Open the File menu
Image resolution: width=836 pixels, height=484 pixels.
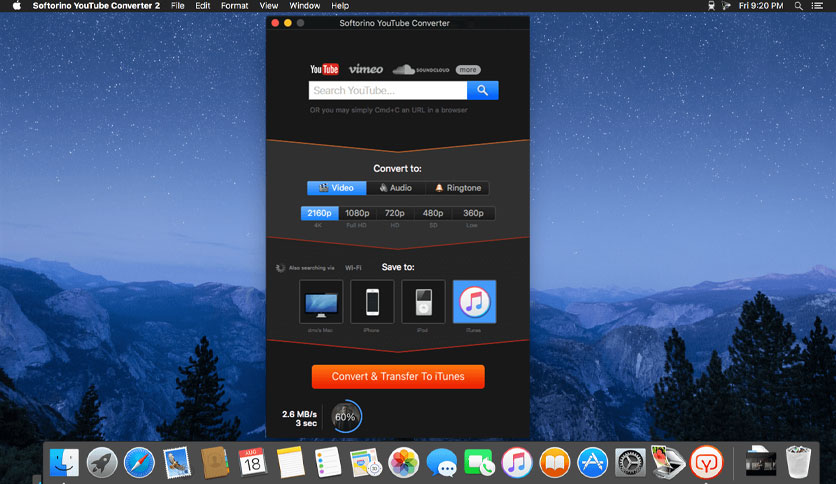(178, 6)
